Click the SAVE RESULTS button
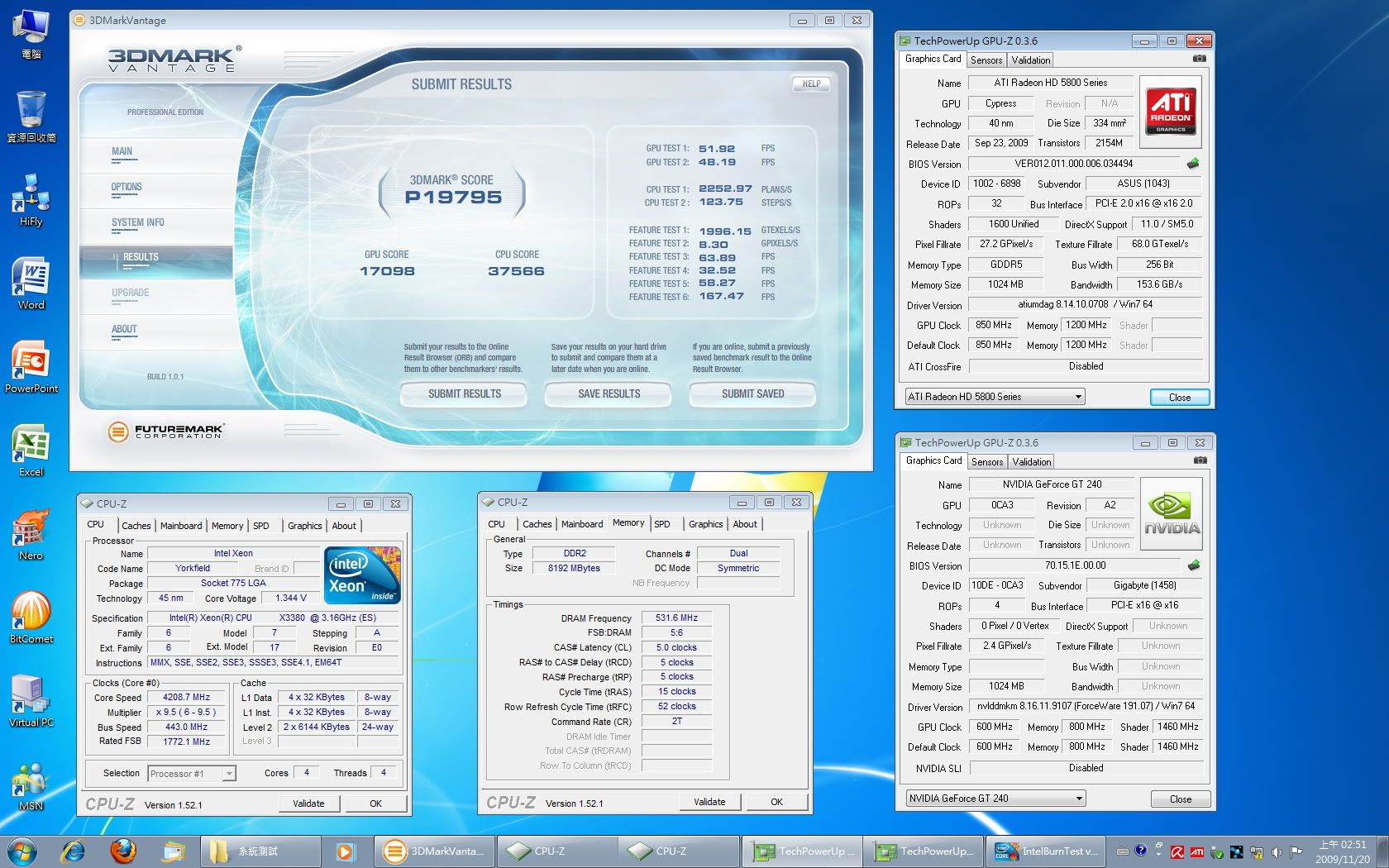Viewport: 1389px width, 868px height. point(609,394)
